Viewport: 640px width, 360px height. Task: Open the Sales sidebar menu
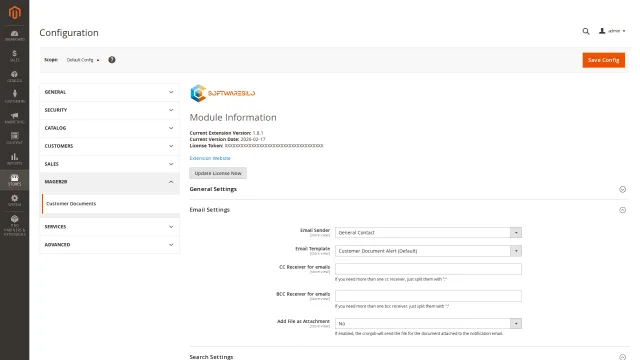tap(14, 56)
